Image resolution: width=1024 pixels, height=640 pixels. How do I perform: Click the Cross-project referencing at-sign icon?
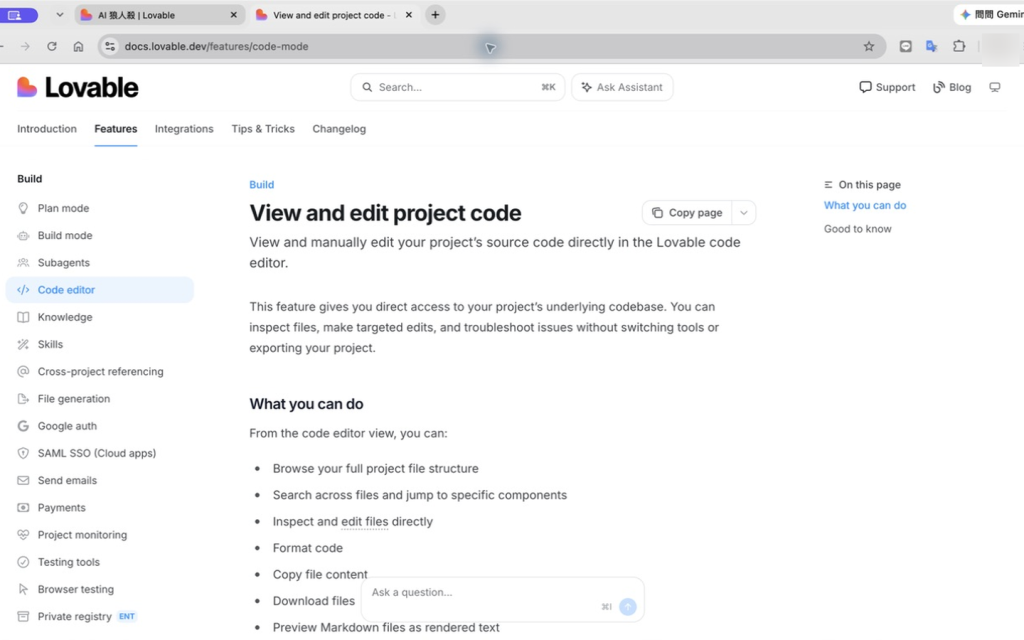click(23, 372)
